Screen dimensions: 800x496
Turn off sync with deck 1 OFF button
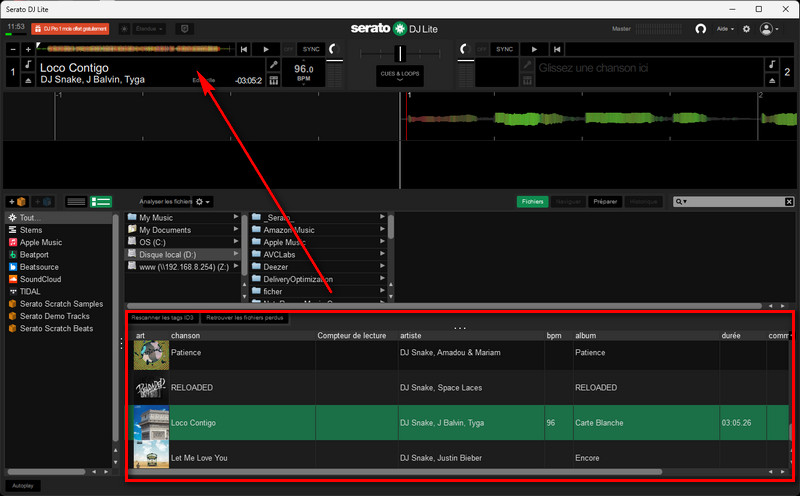tap(288, 49)
